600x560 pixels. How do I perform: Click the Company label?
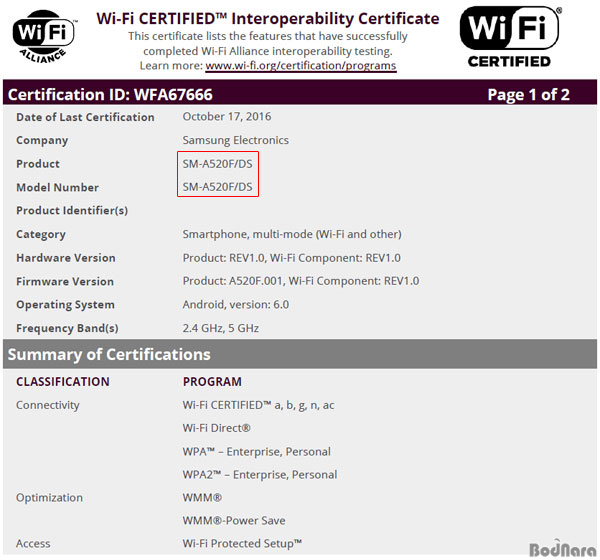(x=42, y=140)
